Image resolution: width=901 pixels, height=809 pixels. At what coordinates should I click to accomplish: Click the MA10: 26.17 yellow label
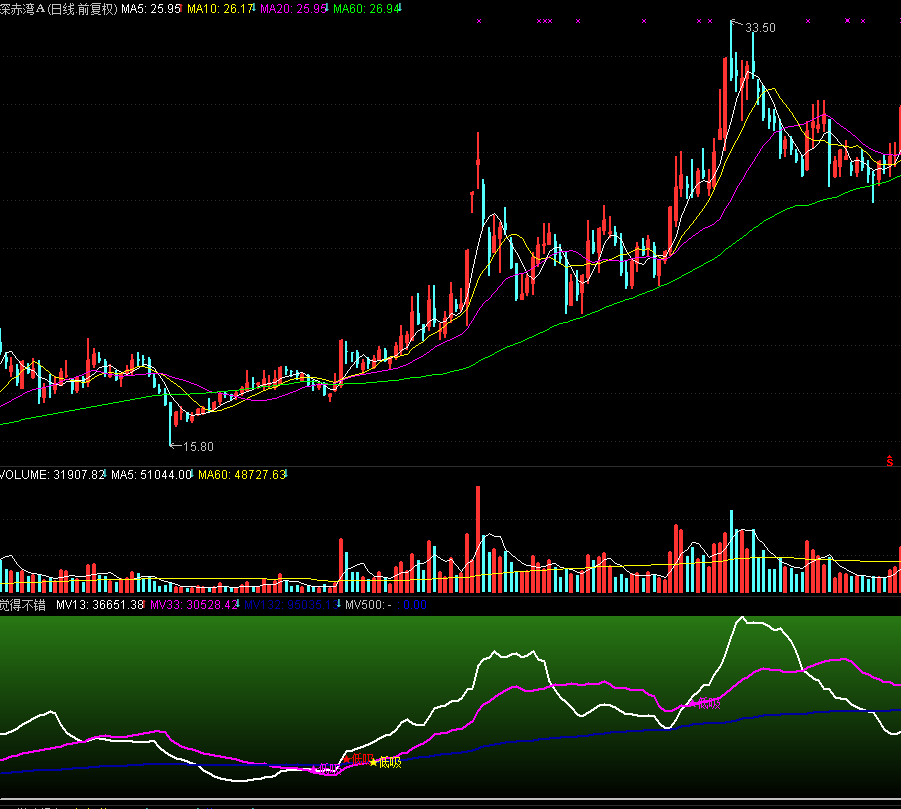[x=221, y=9]
